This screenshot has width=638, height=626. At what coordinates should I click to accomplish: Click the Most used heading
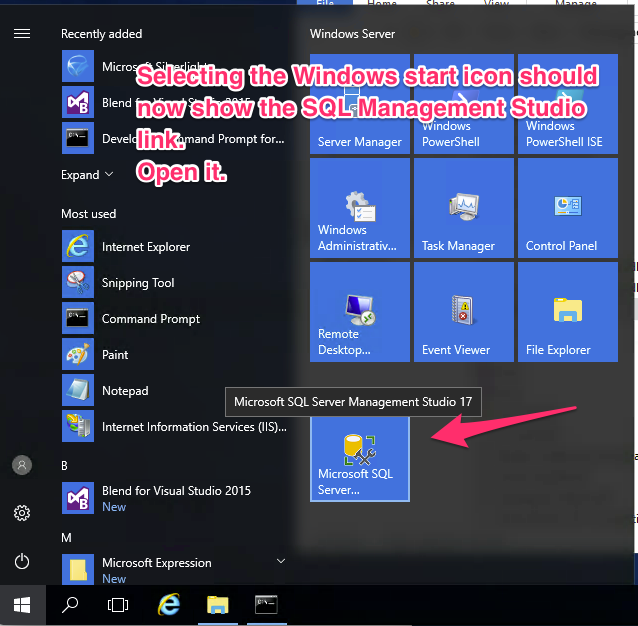click(89, 214)
